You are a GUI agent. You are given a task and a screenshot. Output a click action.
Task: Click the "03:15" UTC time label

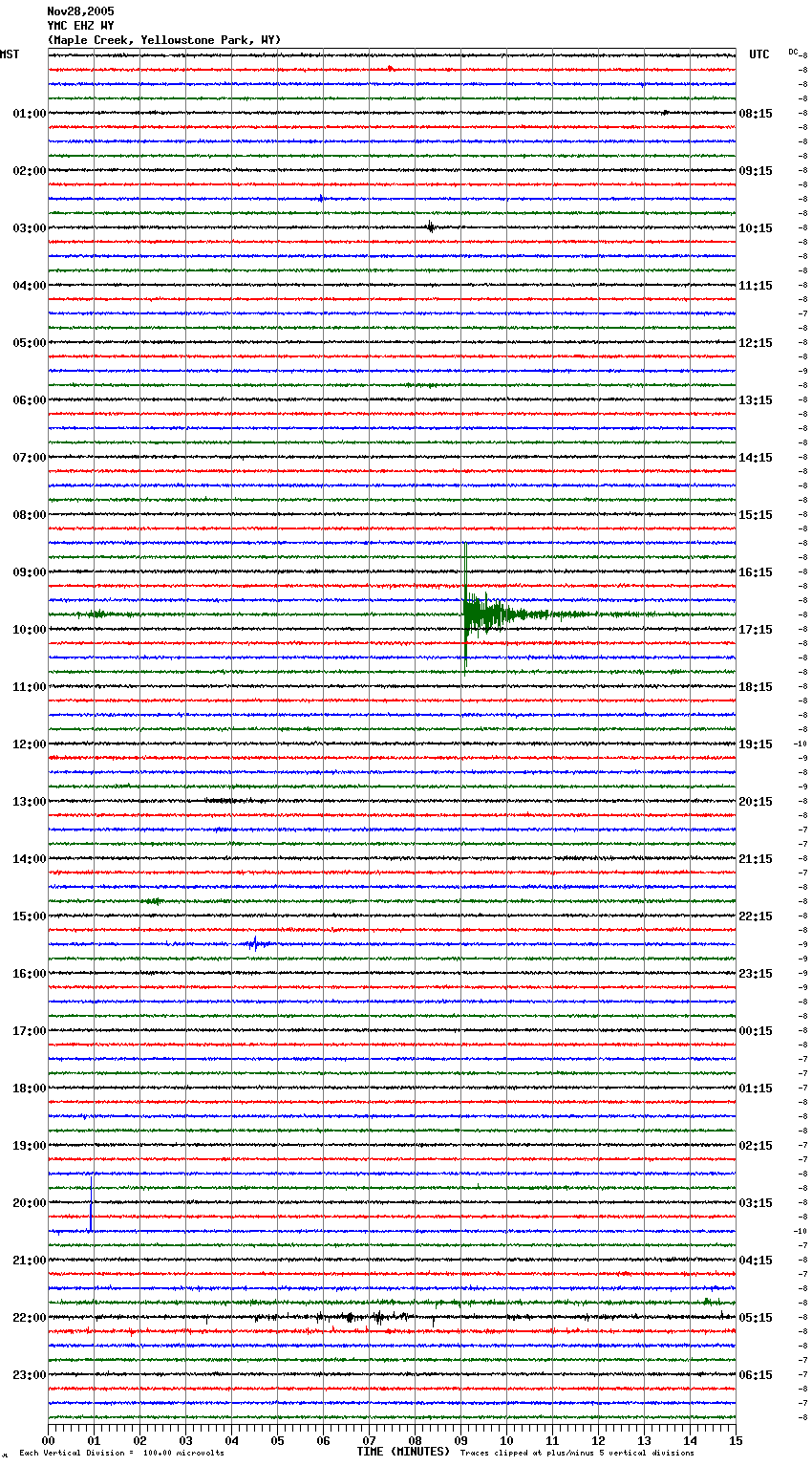point(756,1203)
